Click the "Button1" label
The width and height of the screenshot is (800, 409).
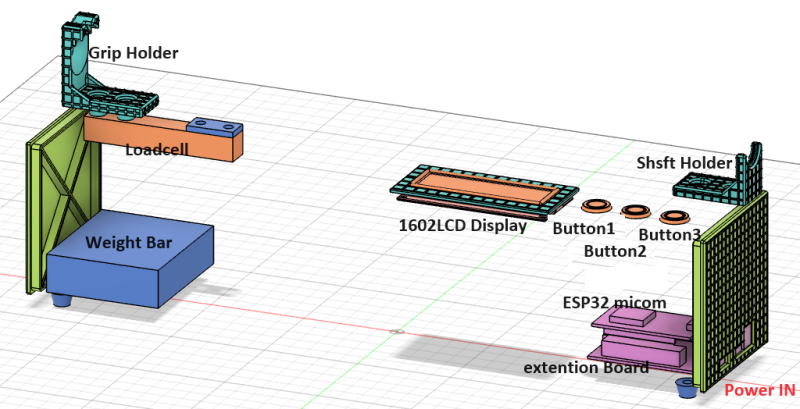tap(584, 228)
